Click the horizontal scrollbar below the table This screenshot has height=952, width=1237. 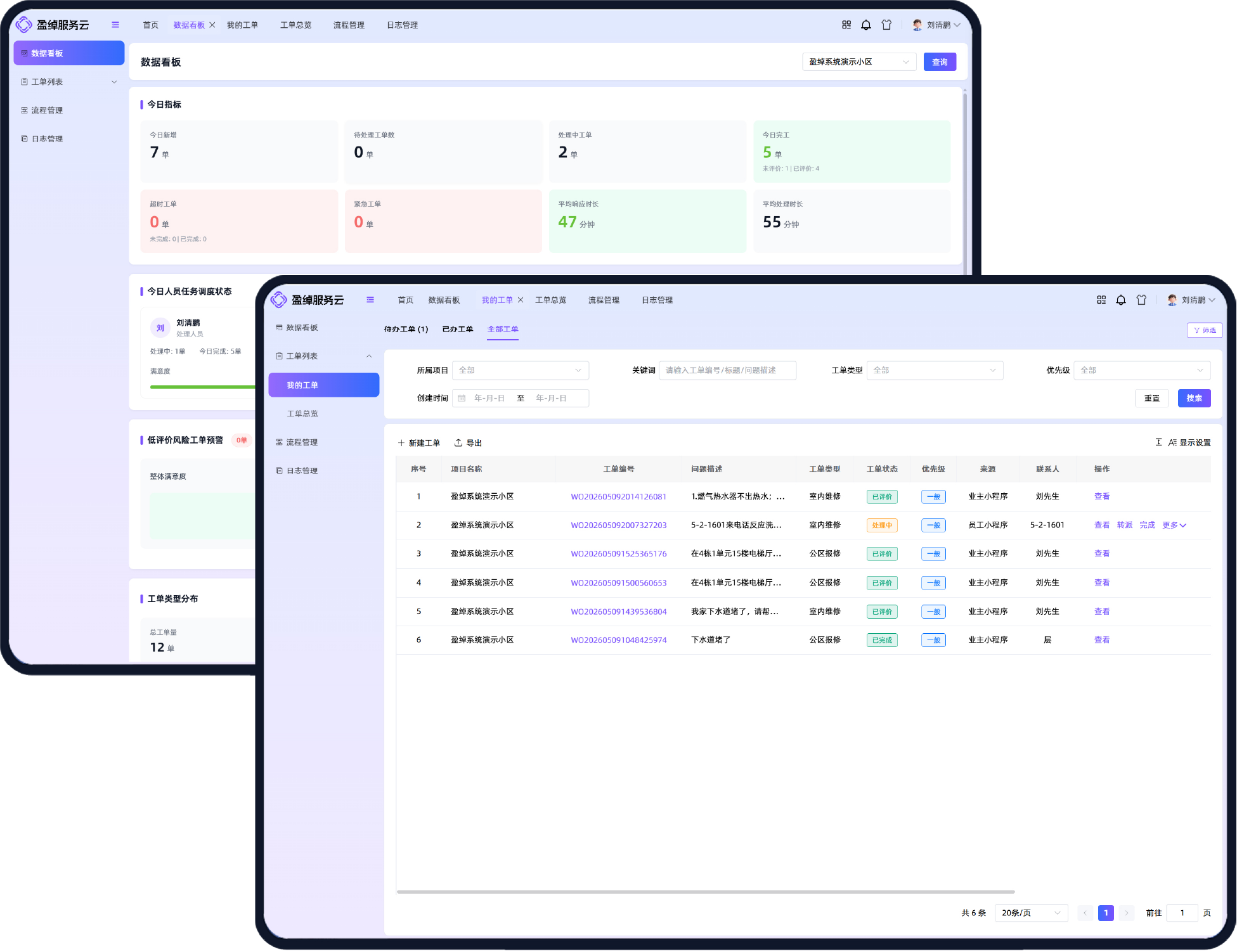pos(706,892)
